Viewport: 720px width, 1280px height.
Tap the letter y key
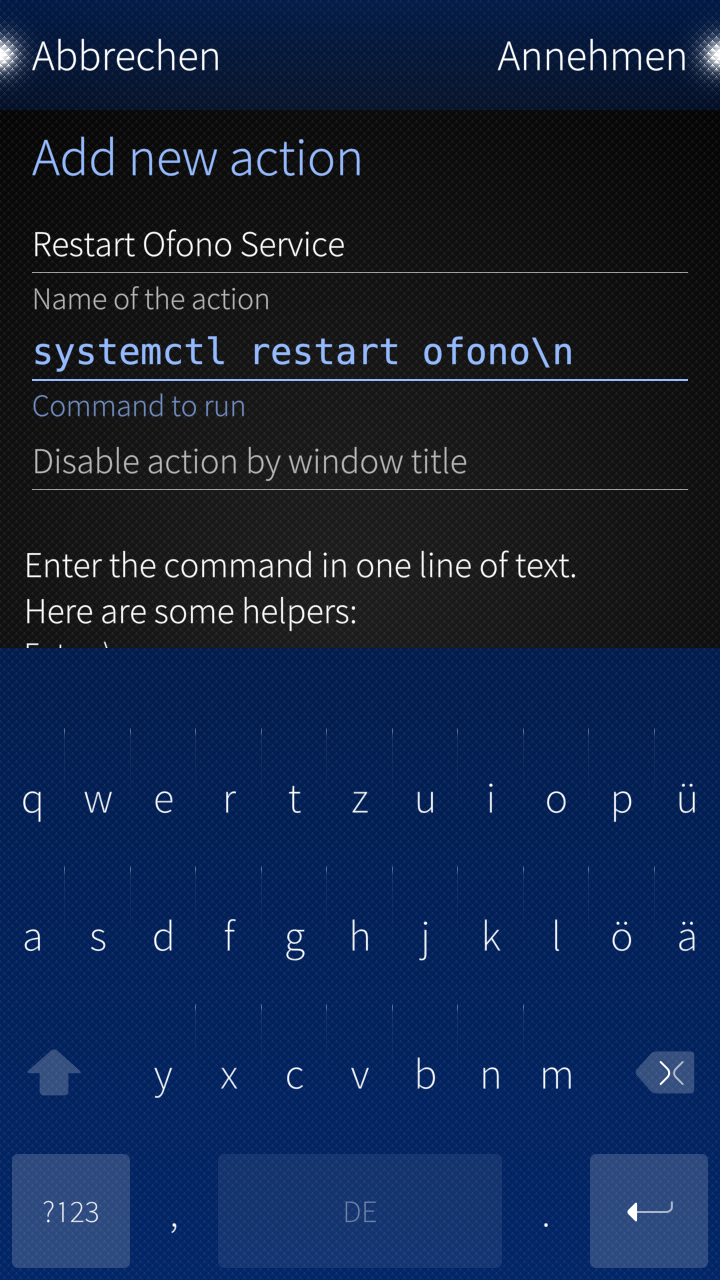coord(163,1075)
